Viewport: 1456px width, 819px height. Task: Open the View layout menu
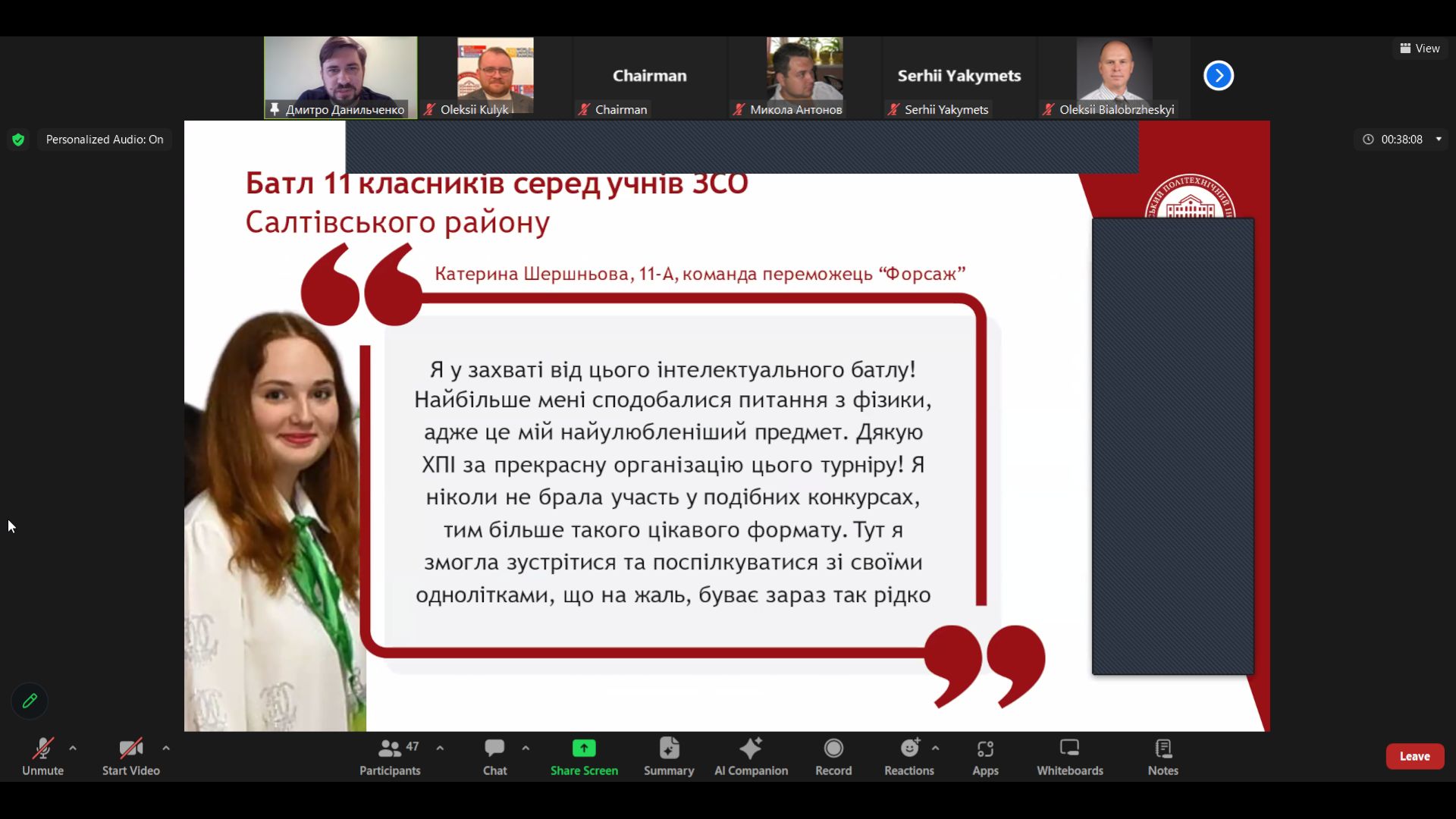pyautogui.click(x=1420, y=49)
